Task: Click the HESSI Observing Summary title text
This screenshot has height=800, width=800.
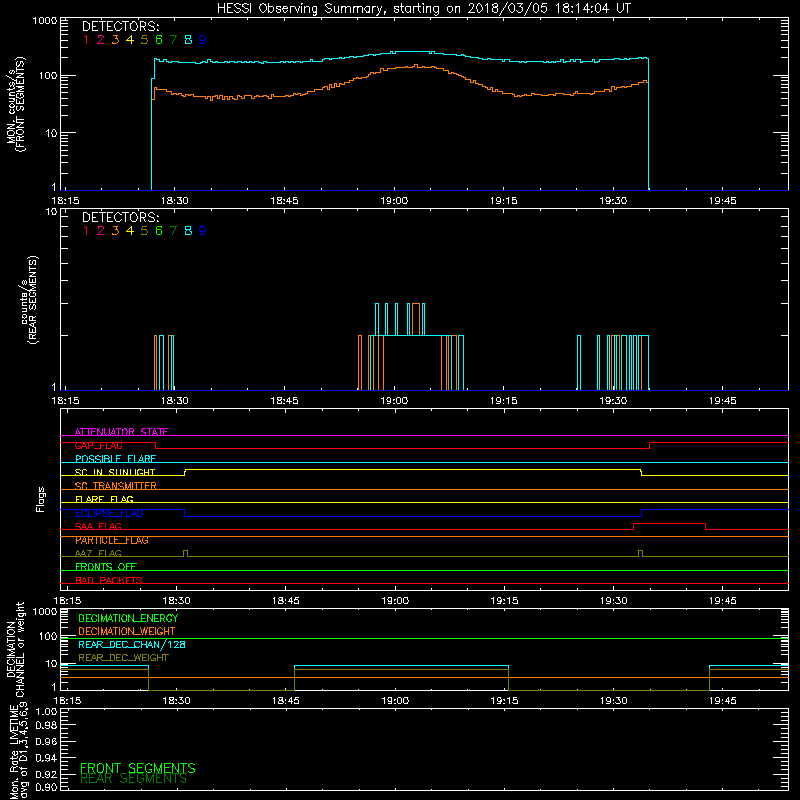Action: point(424,9)
